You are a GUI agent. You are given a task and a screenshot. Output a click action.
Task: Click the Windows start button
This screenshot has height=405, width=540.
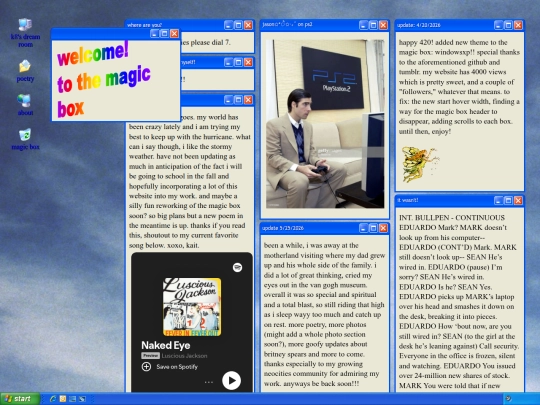pyautogui.click(x=20, y=399)
